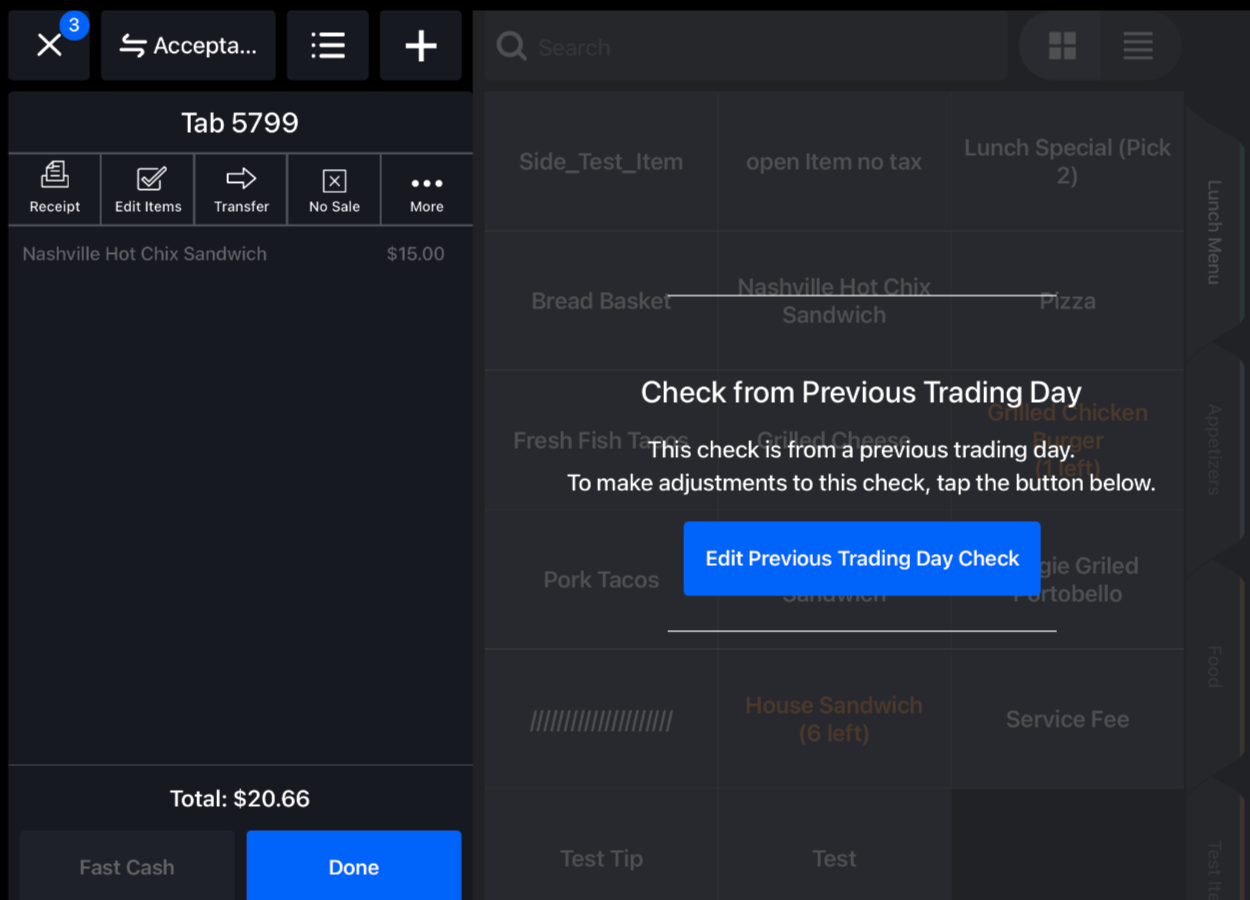Image resolution: width=1250 pixels, height=900 pixels.
Task: Tap the More ellipsis icon
Action: point(426,188)
